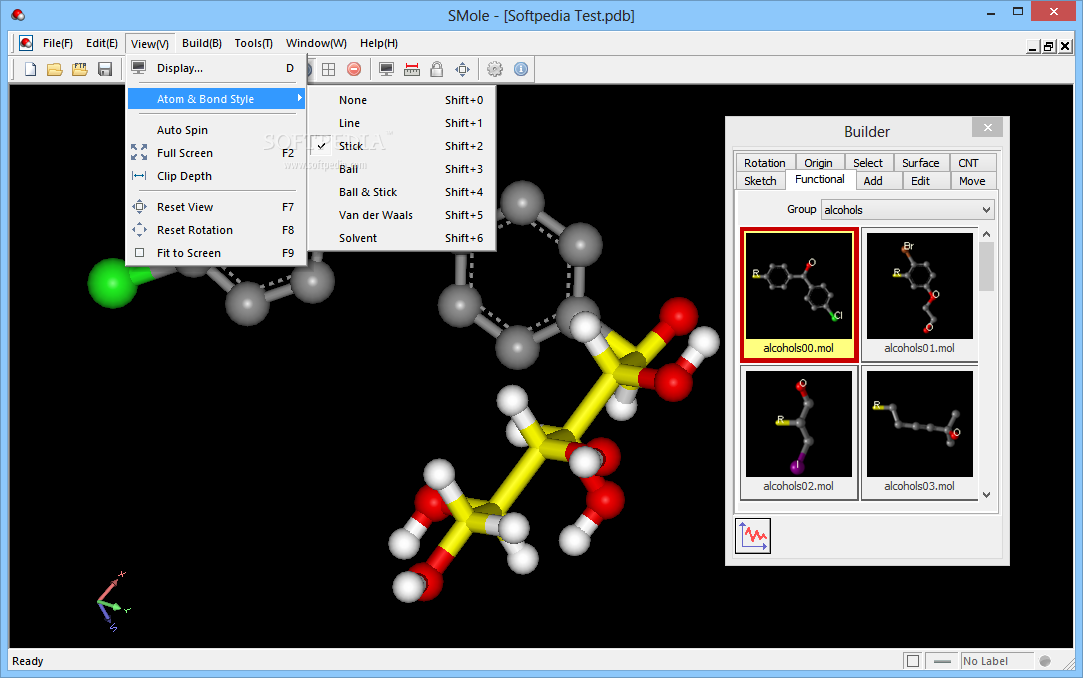Switch to Rotation tab in Builder

[x=765, y=163]
